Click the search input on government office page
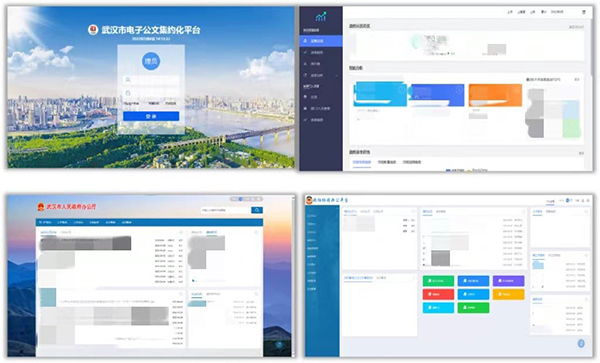The image size is (600, 363). [226, 210]
